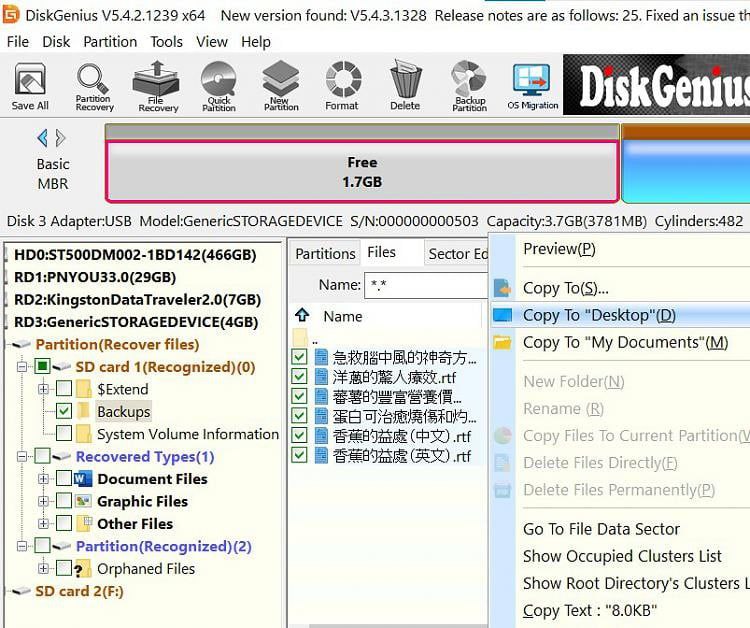The image size is (750, 628).
Task: Toggle the SD card 1(Recognized) checkbox
Action: click(42, 366)
